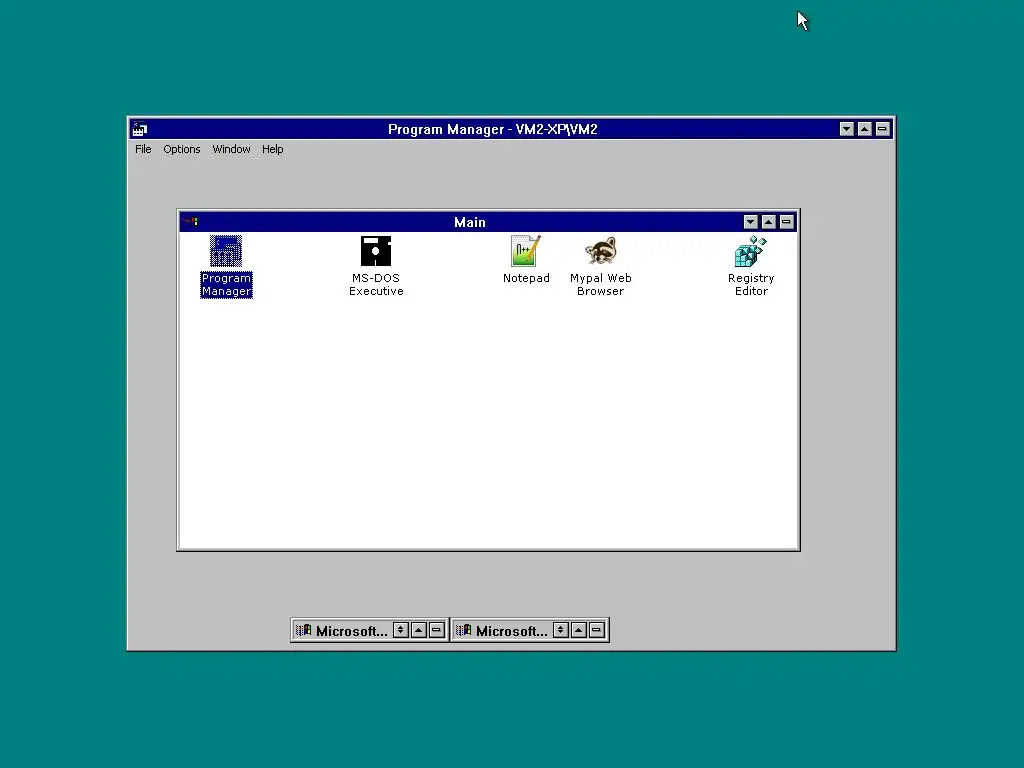Screen dimensions: 1024x768
Task: Launch the MS-DOS Executive floppy disk icon
Action: [376, 251]
